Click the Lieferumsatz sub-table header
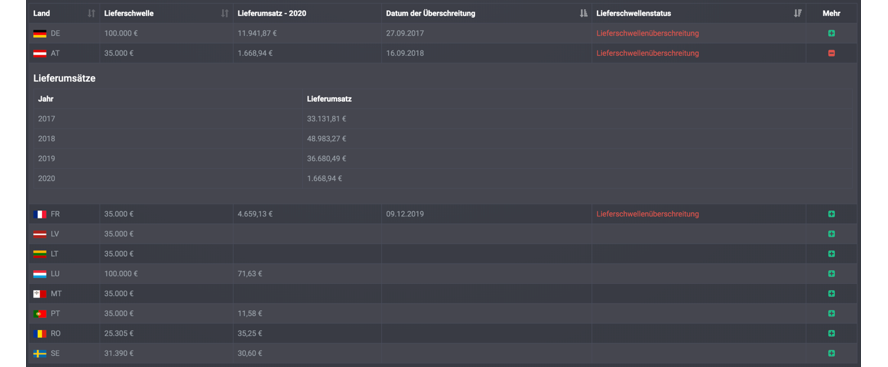The image size is (888, 367). coord(330,99)
